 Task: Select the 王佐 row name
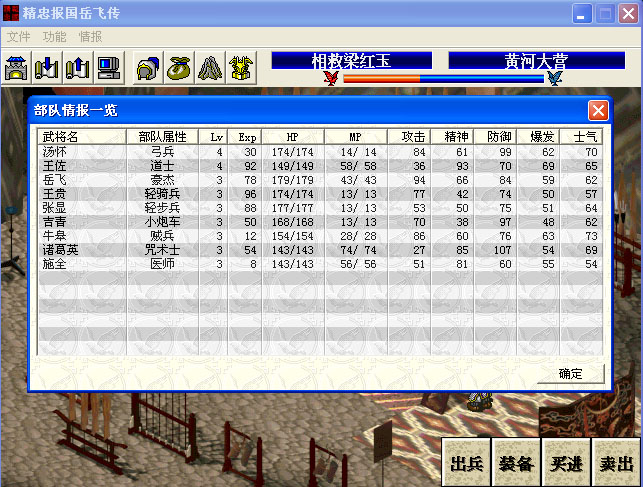tap(55, 166)
